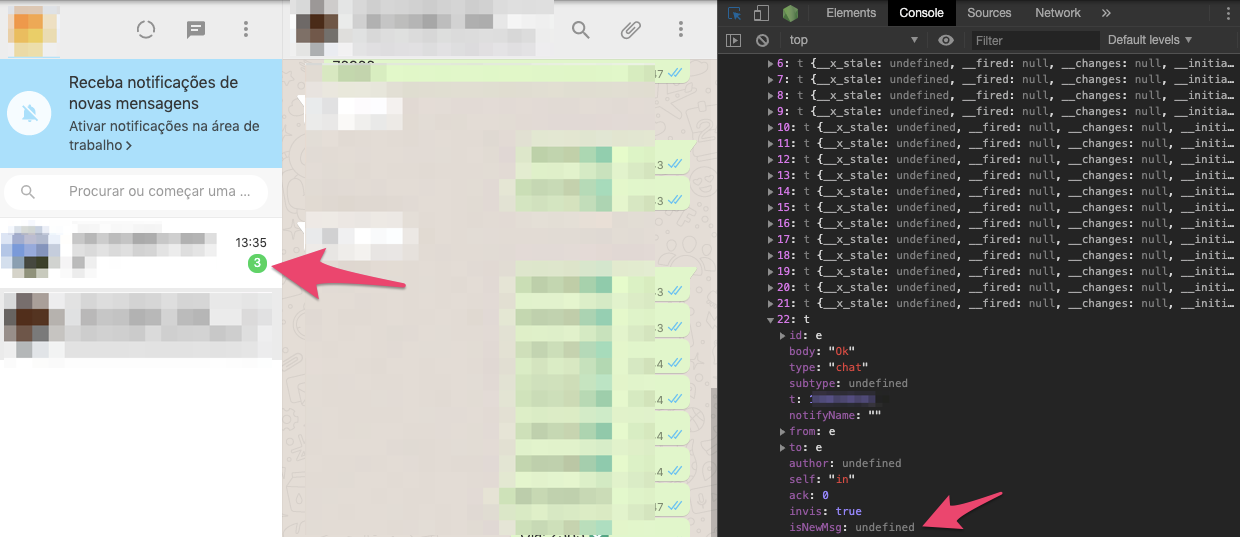Expand console entry 17
Image resolution: width=1240 pixels, height=537 pixels.
tap(770, 240)
